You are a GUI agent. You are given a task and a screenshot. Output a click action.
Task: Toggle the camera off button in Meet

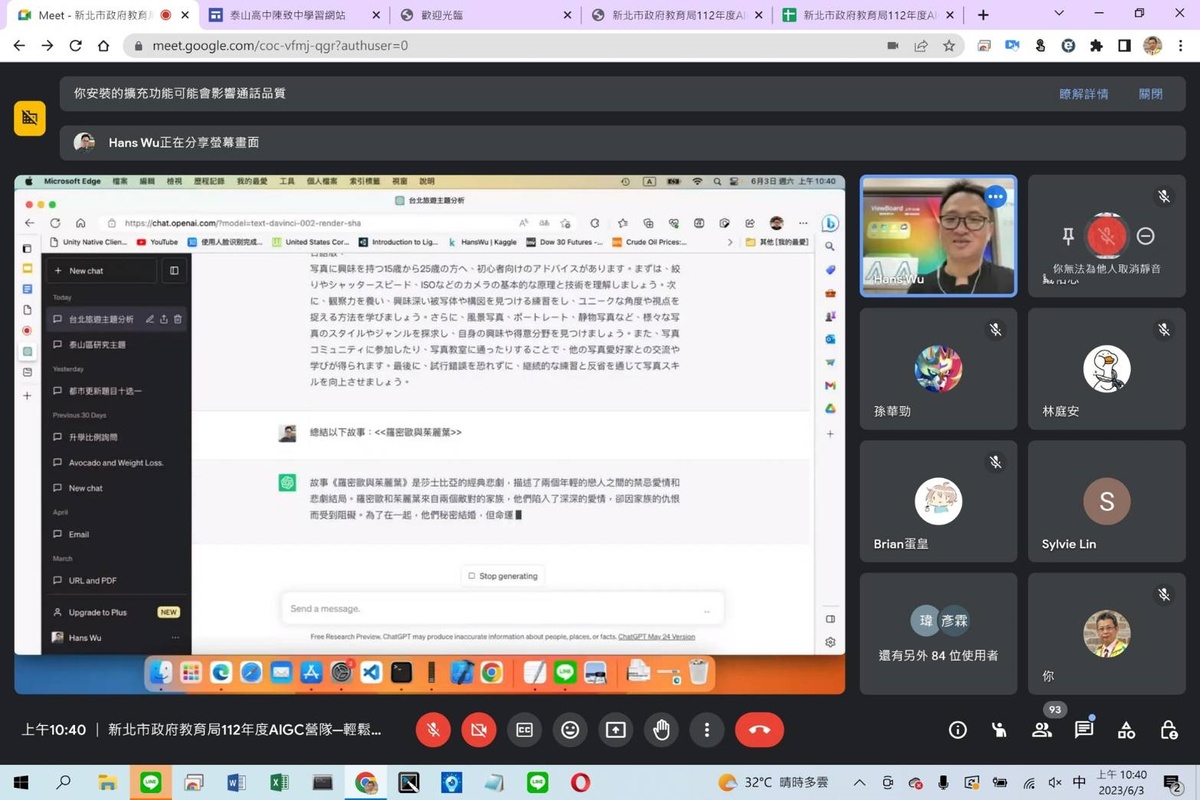click(x=479, y=730)
